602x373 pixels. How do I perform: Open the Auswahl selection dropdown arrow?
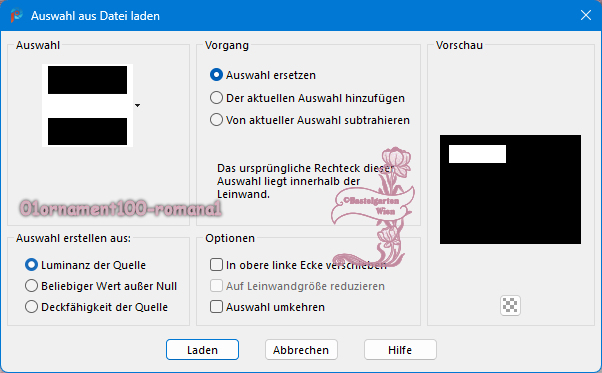(x=137, y=105)
